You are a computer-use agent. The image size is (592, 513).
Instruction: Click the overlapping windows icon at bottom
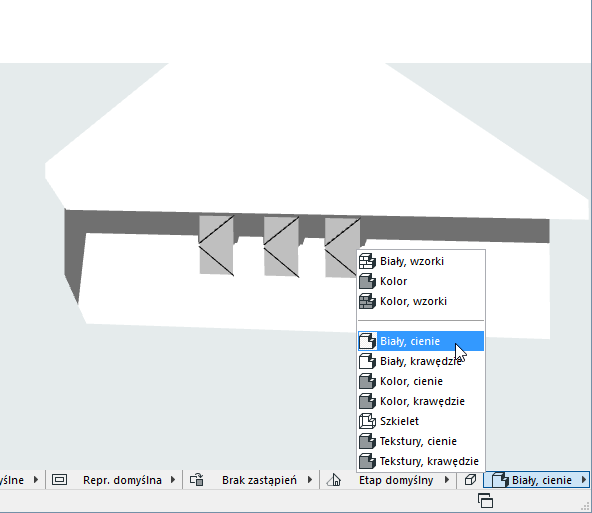coord(486,501)
